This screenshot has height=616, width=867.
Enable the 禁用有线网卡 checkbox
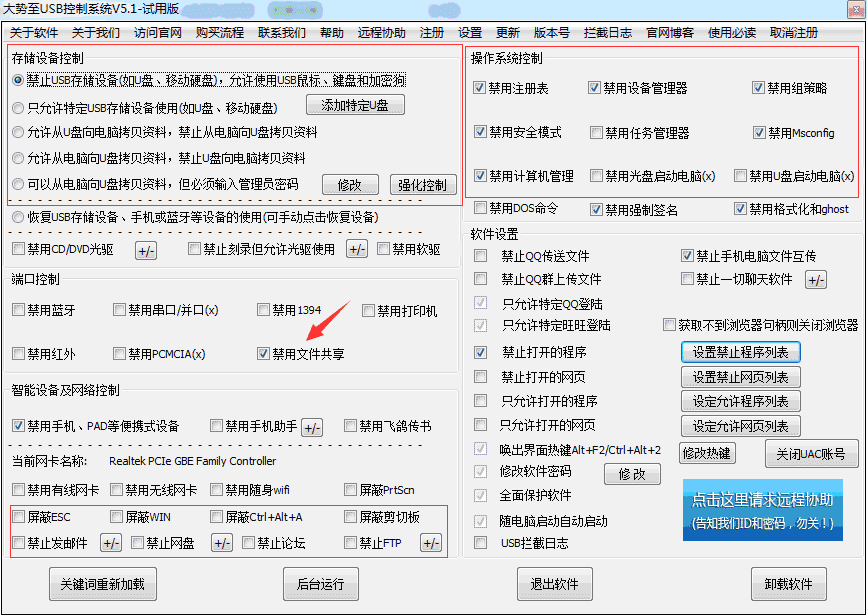(x=18, y=489)
